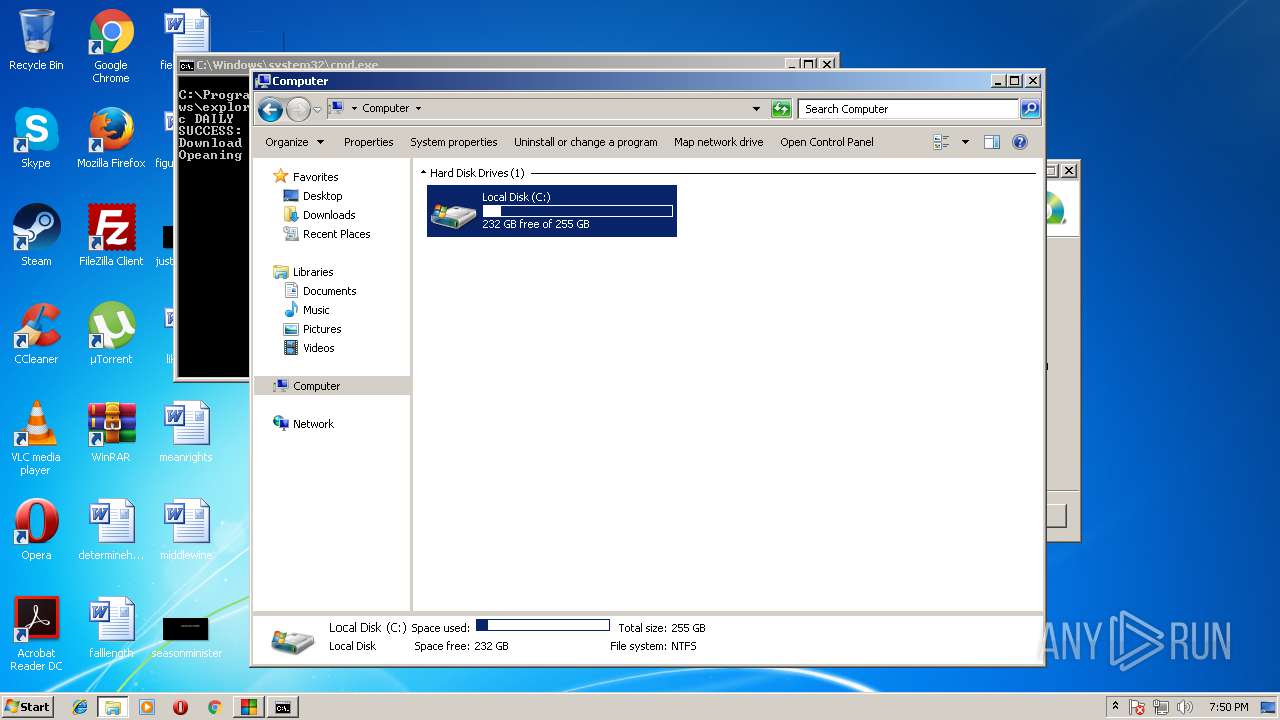The height and width of the screenshot is (720, 1280).
Task: Expand the address bar history dropdown
Action: 756,109
